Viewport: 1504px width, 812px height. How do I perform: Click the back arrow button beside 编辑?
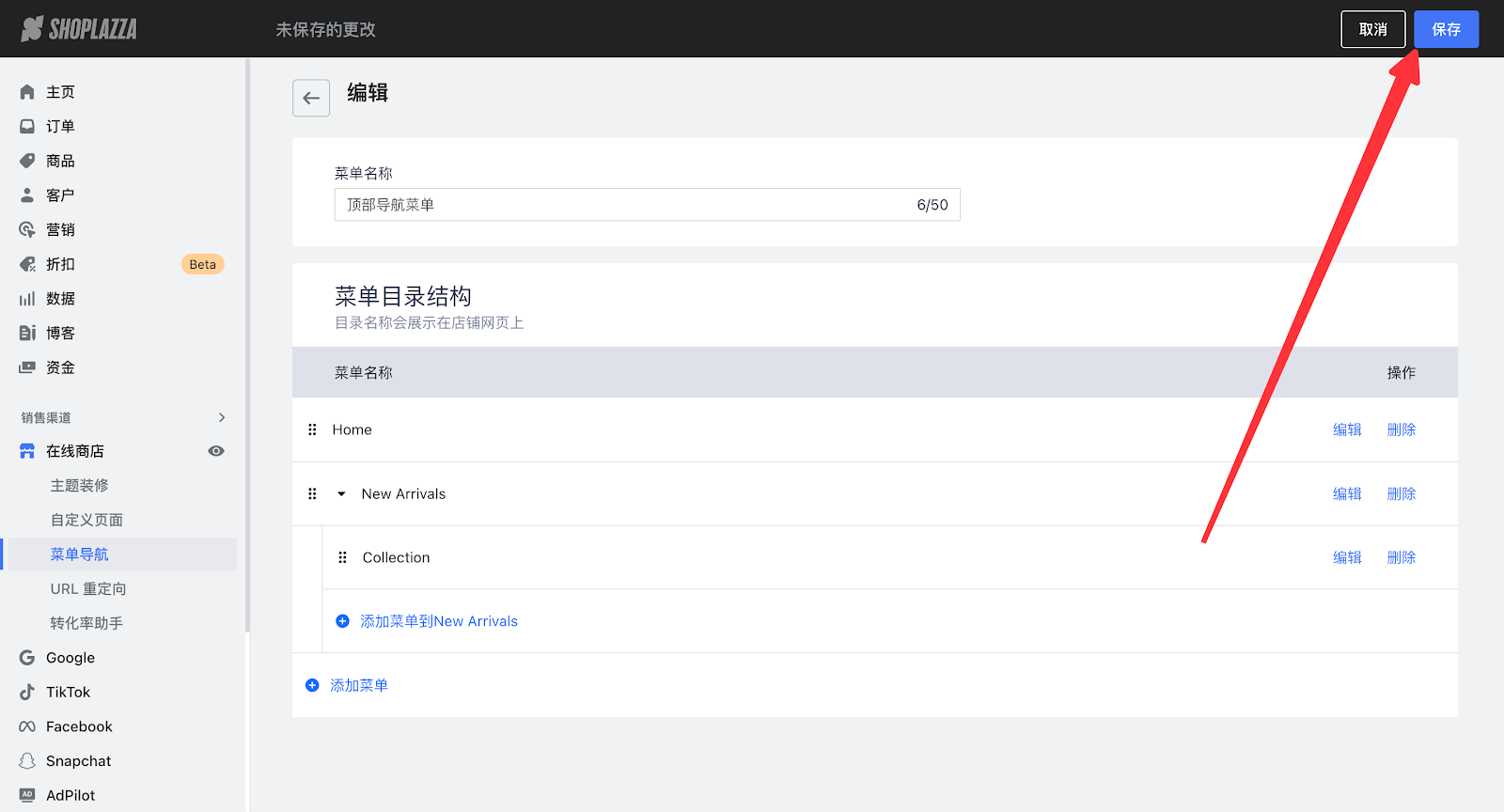pyautogui.click(x=311, y=98)
